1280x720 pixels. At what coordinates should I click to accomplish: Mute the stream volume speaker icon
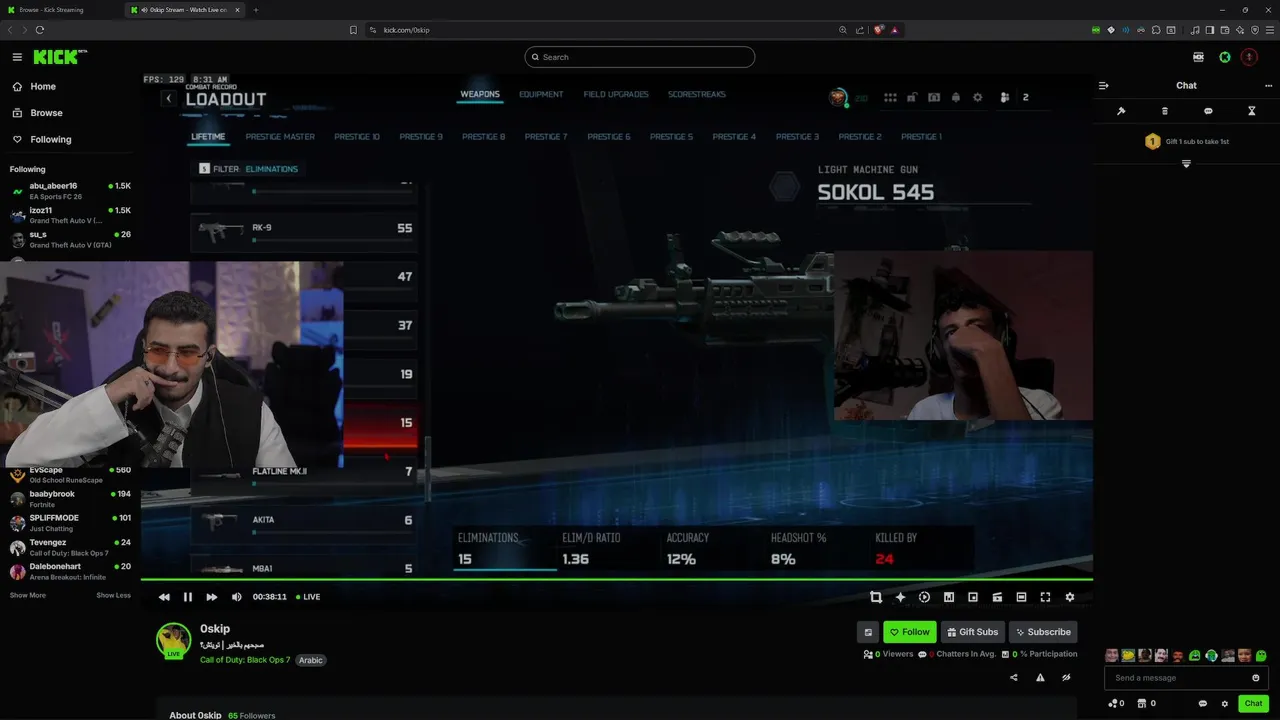coord(236,597)
